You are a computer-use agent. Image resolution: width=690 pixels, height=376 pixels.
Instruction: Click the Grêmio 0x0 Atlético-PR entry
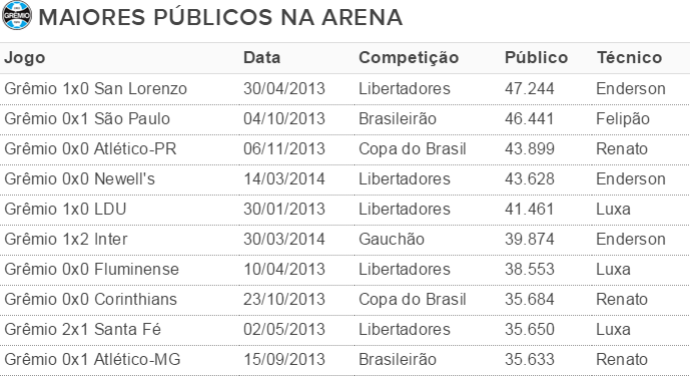[x=90, y=149]
